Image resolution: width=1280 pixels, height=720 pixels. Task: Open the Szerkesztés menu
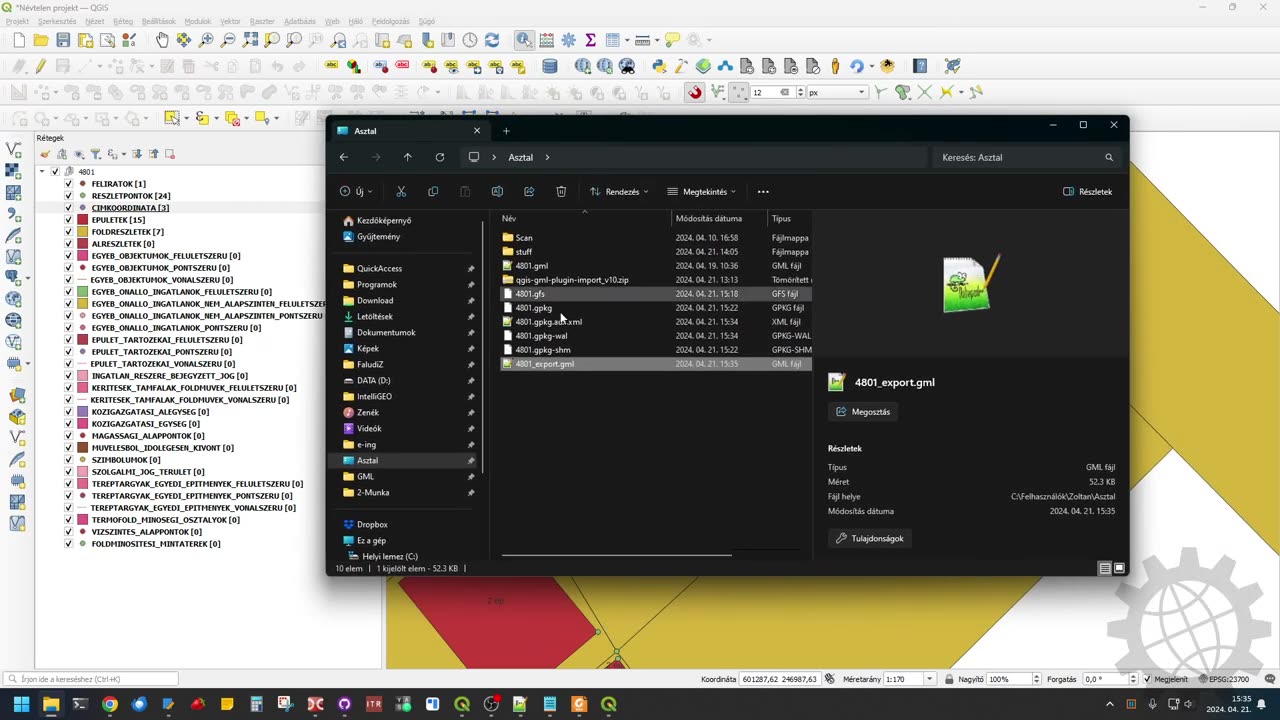click(57, 21)
